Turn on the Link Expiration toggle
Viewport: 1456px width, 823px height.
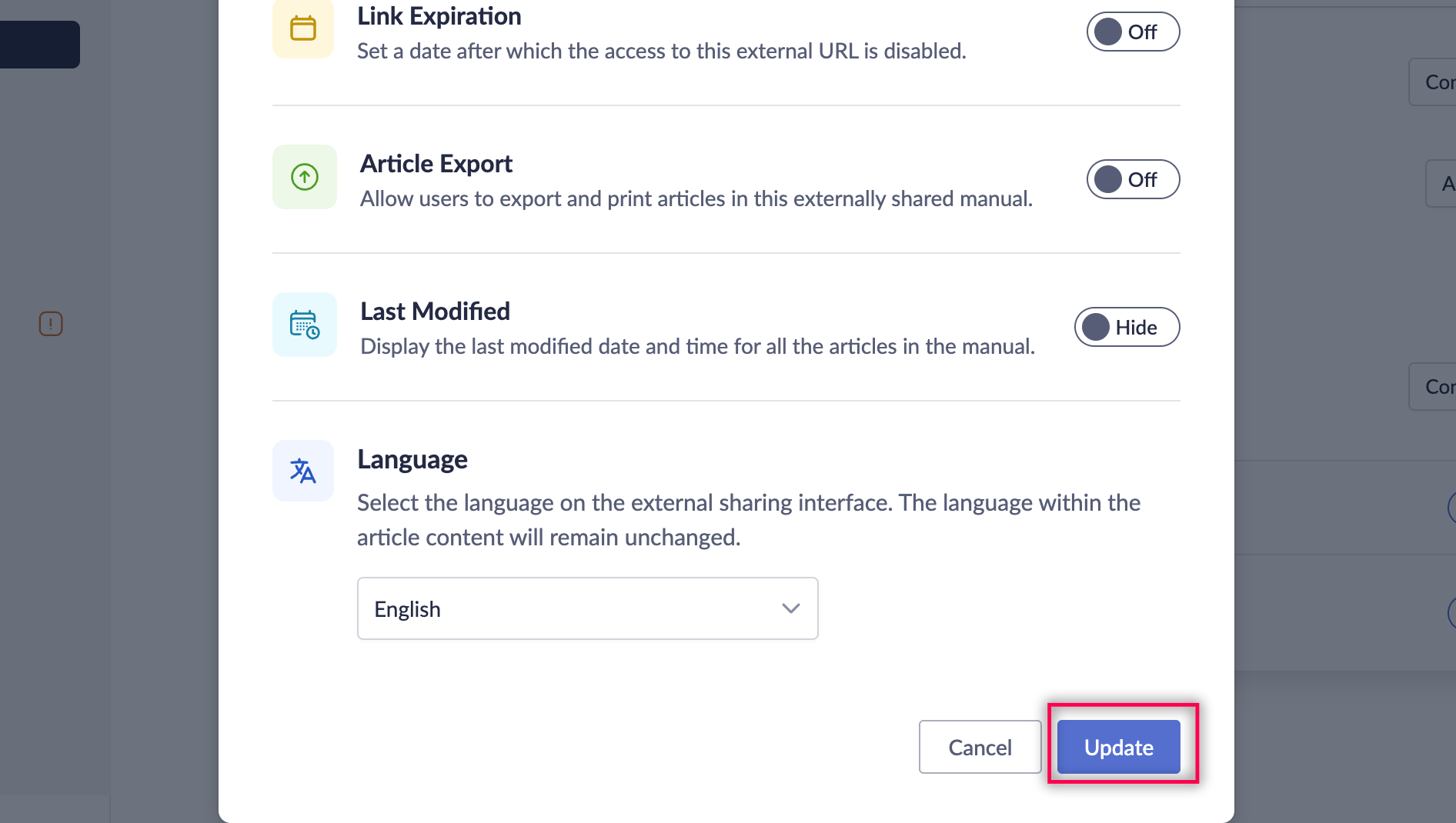coord(1132,32)
